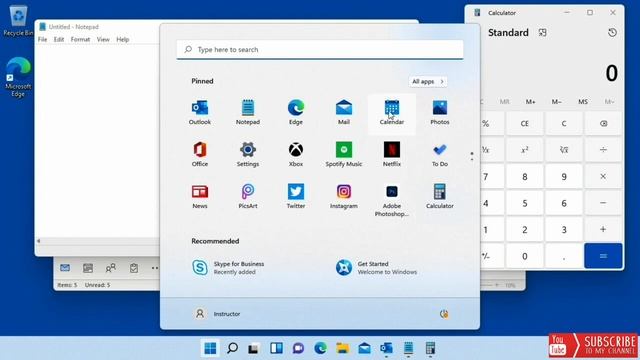Image resolution: width=640 pixels, height=360 pixels.
Task: Click the Microsoft Edge desktop shortcut
Action: [x=18, y=77]
